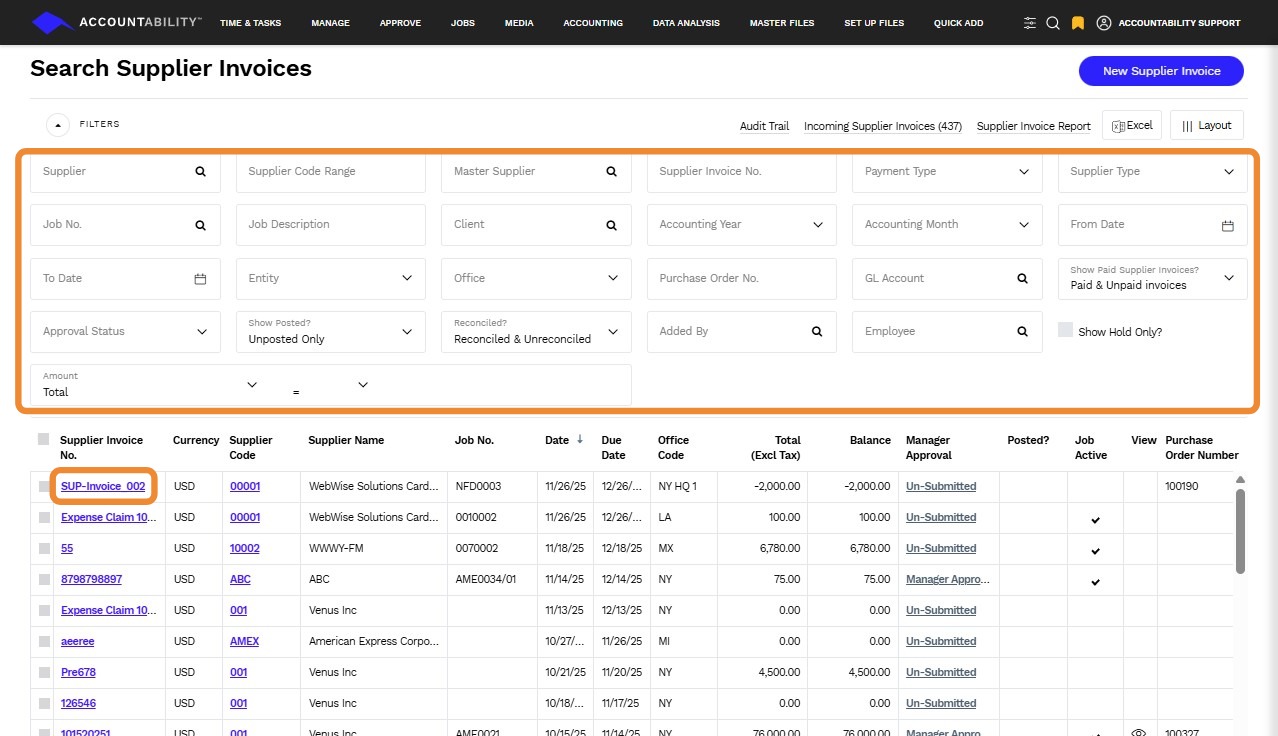Open invoice SUP-Invoice_002
This screenshot has width=1278, height=736.
coord(103,487)
